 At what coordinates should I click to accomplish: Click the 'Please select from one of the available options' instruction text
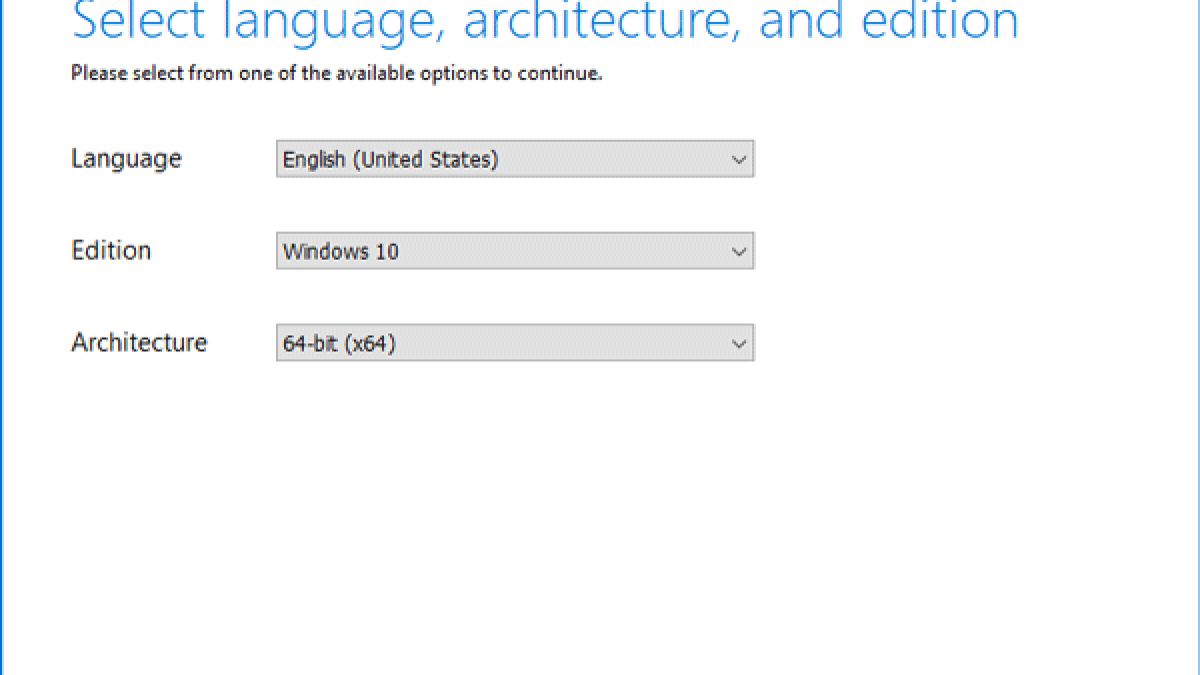[x=337, y=73]
